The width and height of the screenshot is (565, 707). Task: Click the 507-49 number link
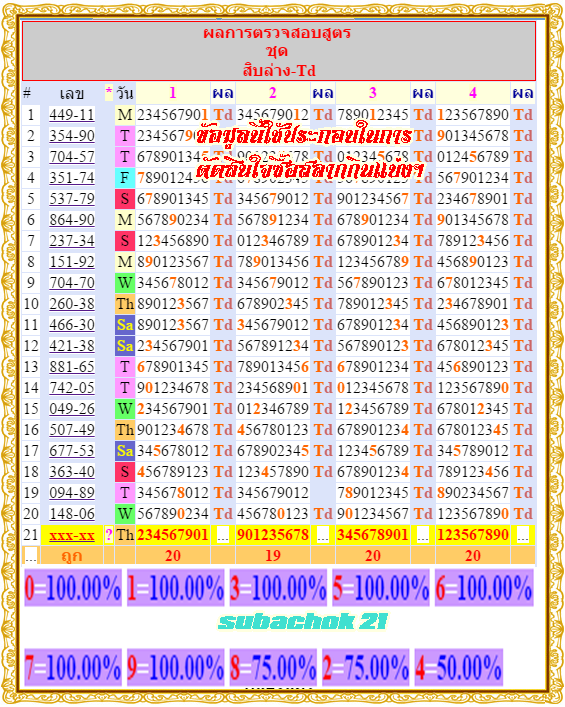point(72,430)
